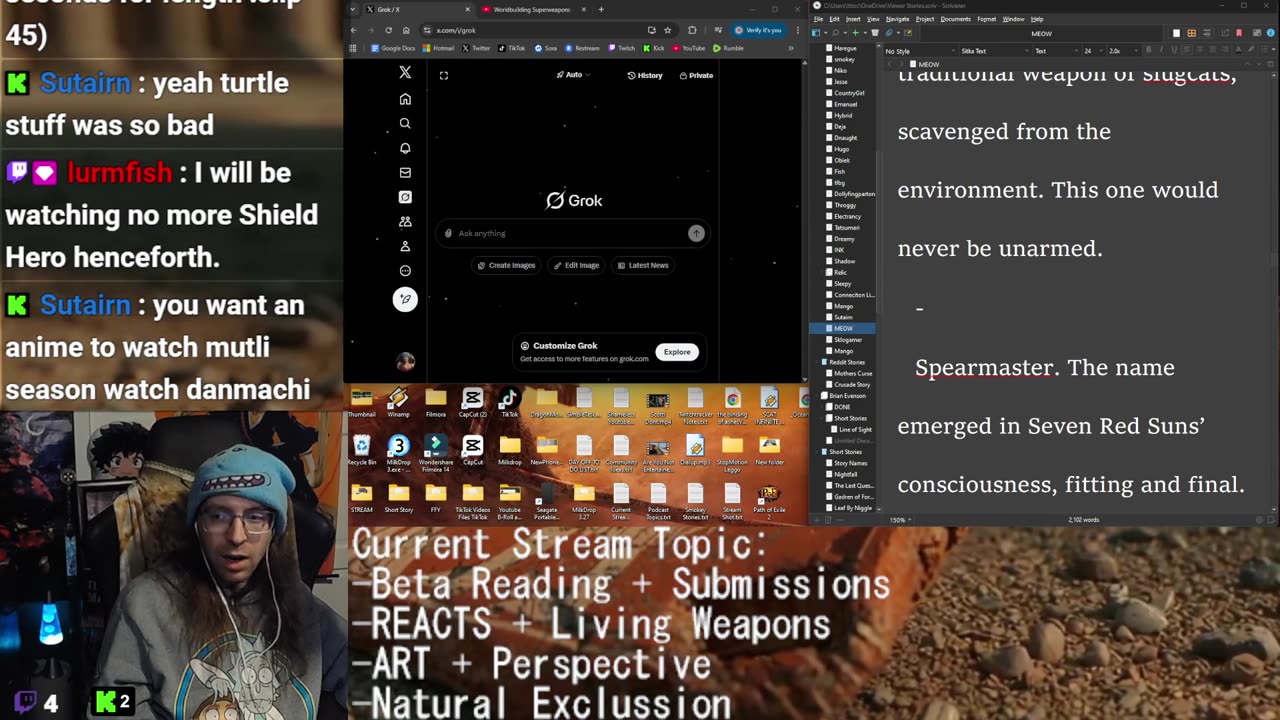The image size is (1280, 720).
Task: Open the Sitka Text font dropdown
Action: pos(995,51)
